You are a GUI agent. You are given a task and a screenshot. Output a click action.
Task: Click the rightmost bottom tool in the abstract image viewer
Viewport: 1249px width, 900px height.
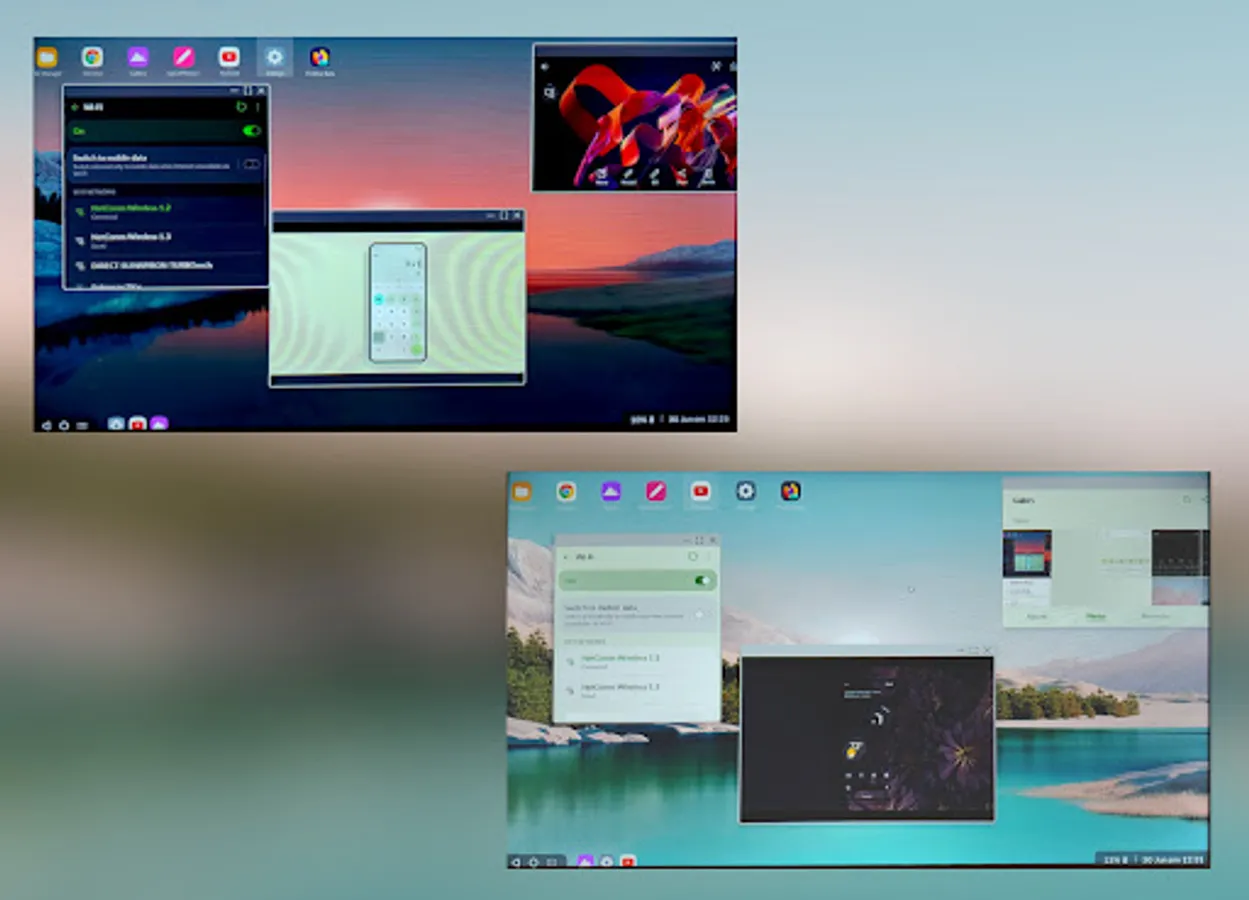click(708, 177)
